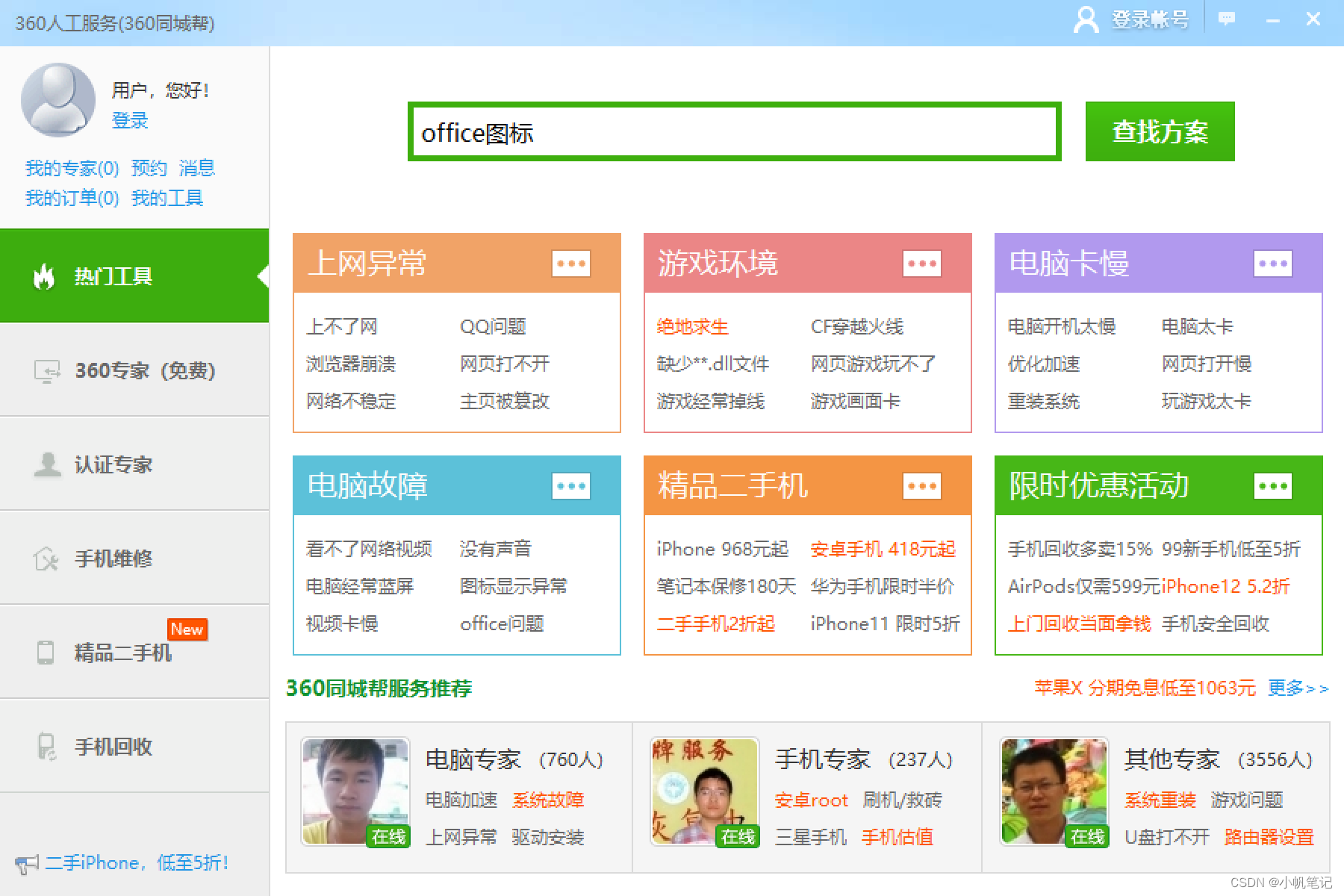Image resolution: width=1344 pixels, height=896 pixels.
Task: Click the flame icon beside 热门工具
Action: [44, 276]
